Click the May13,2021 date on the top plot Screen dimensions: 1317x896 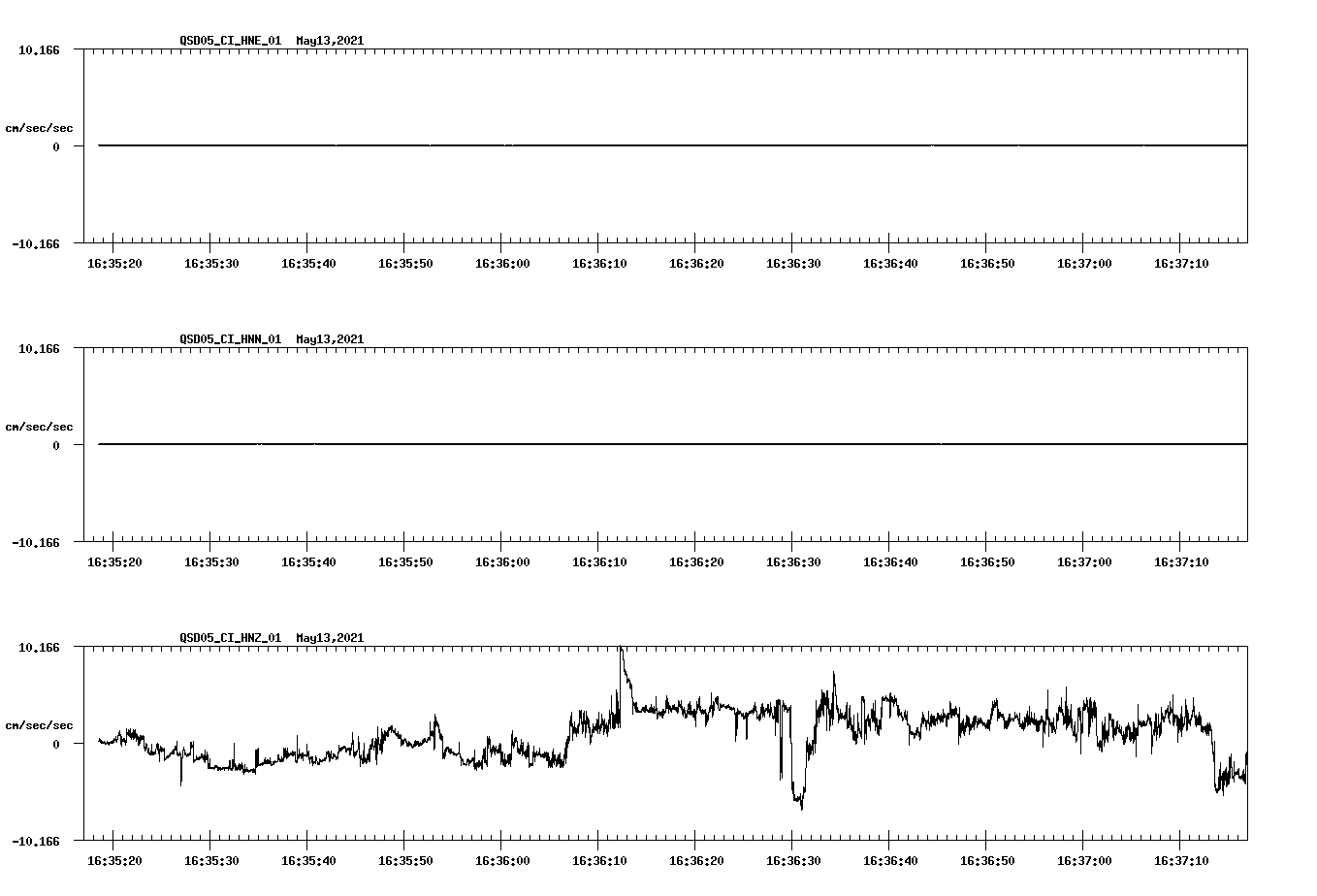[330, 41]
